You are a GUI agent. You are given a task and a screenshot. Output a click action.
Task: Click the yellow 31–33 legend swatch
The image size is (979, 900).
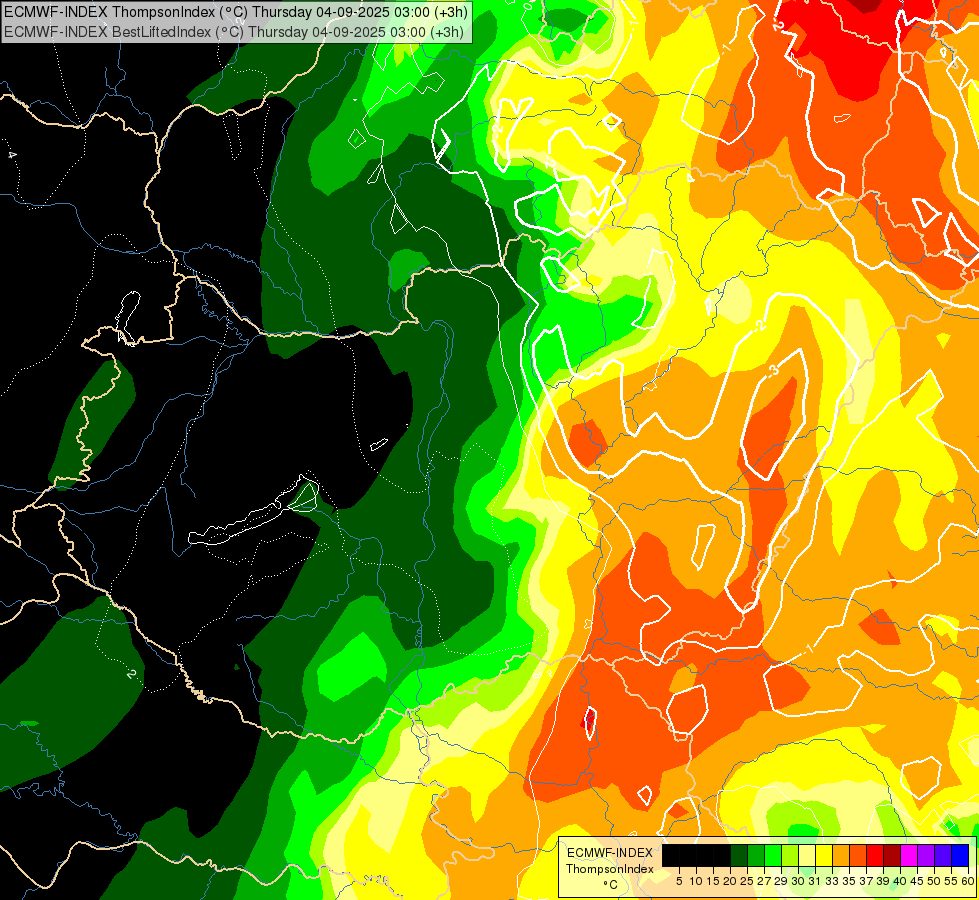(x=824, y=855)
